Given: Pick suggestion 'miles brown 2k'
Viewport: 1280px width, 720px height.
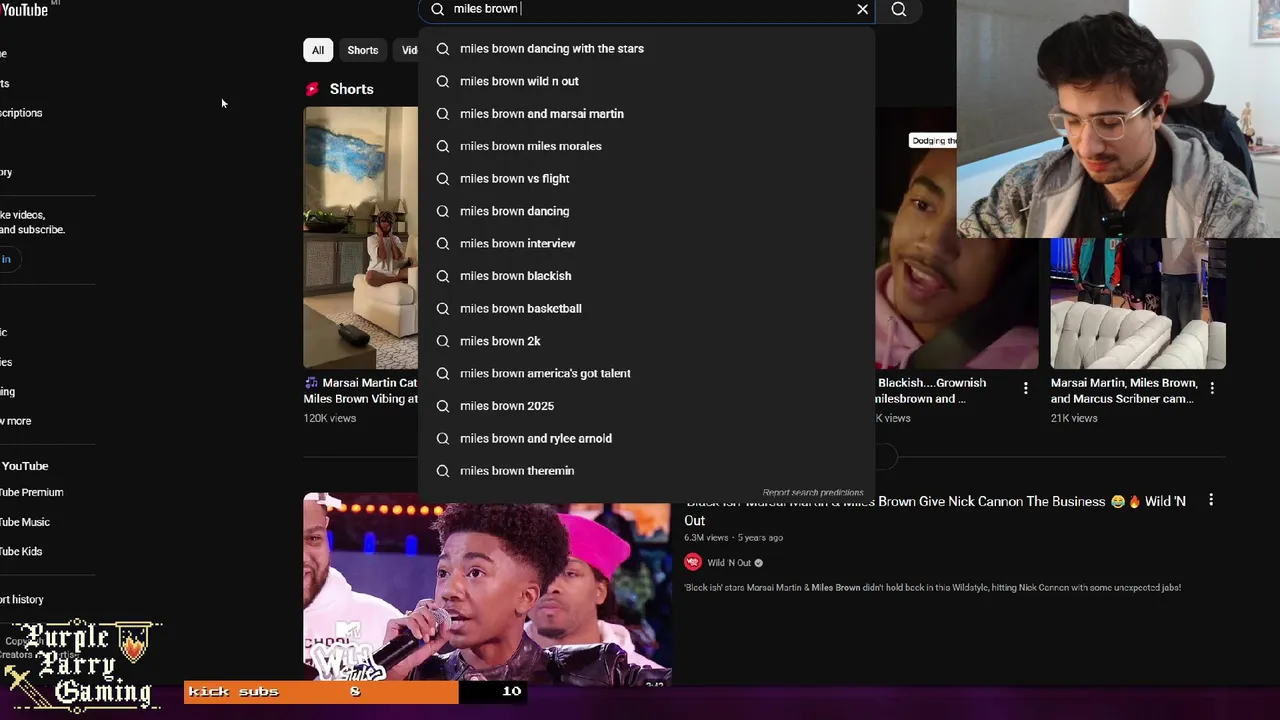Looking at the screenshot, I should pos(646,341).
